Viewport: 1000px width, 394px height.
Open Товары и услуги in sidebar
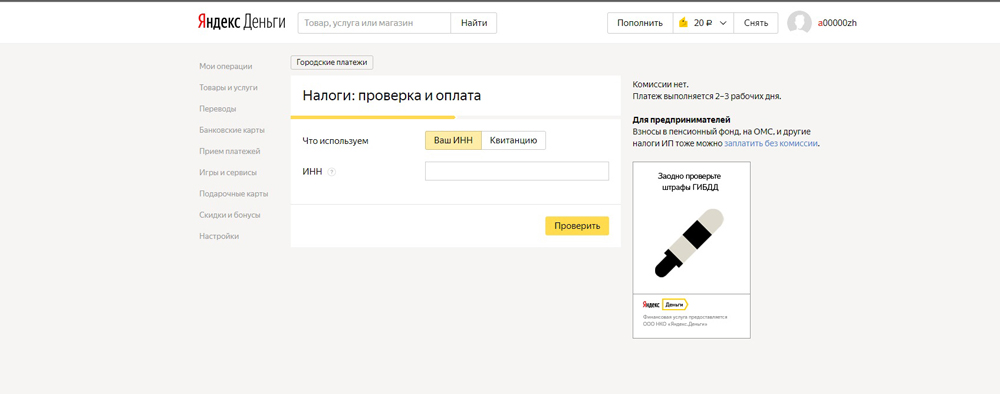pos(228,87)
